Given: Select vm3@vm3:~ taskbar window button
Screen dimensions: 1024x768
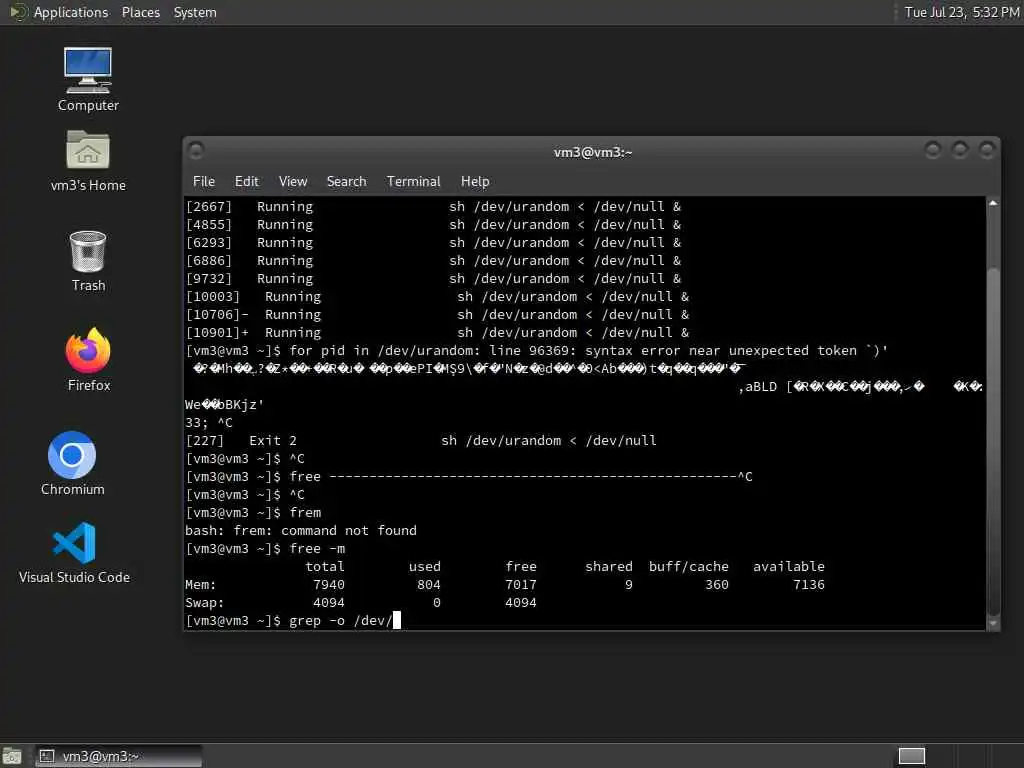Looking at the screenshot, I should pos(118,756).
